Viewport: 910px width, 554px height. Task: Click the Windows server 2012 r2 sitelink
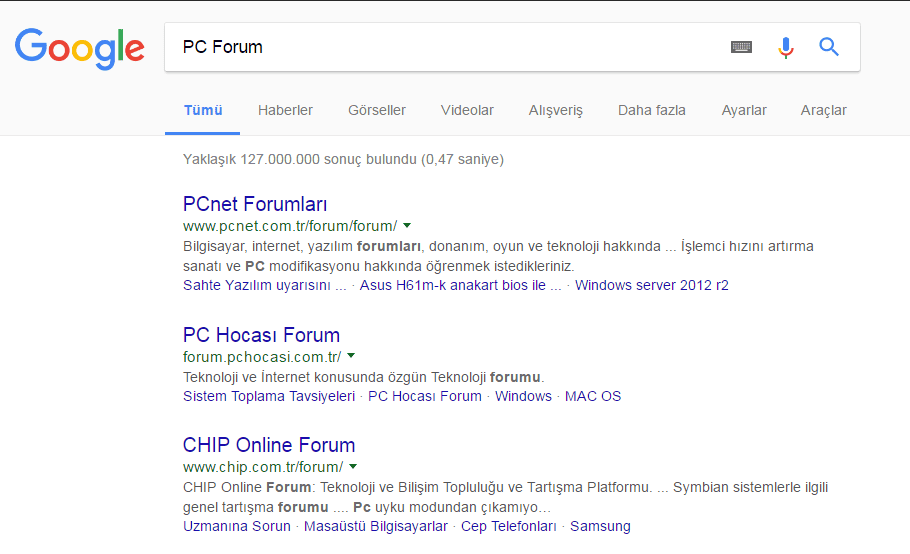[x=652, y=285]
